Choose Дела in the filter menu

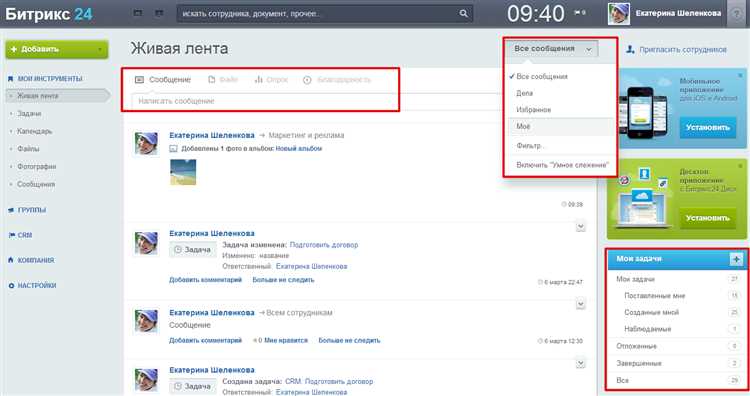[524, 93]
